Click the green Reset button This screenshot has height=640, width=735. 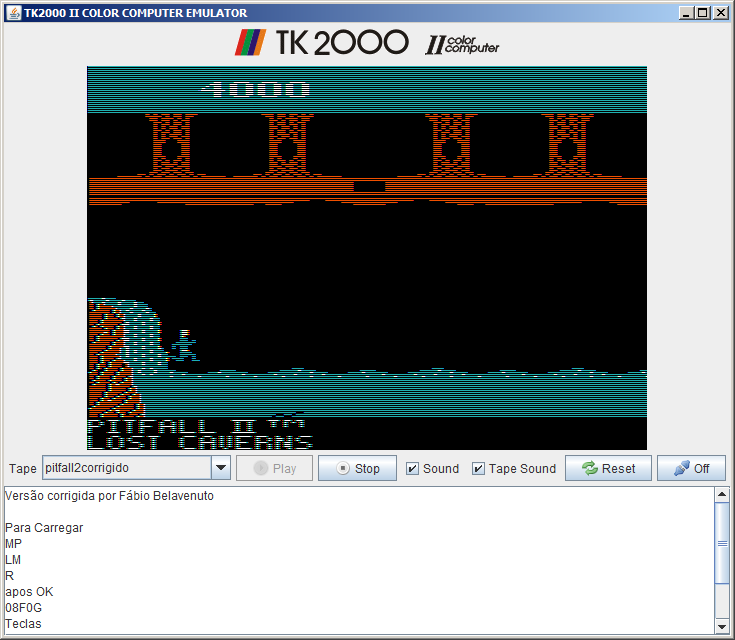pos(608,468)
